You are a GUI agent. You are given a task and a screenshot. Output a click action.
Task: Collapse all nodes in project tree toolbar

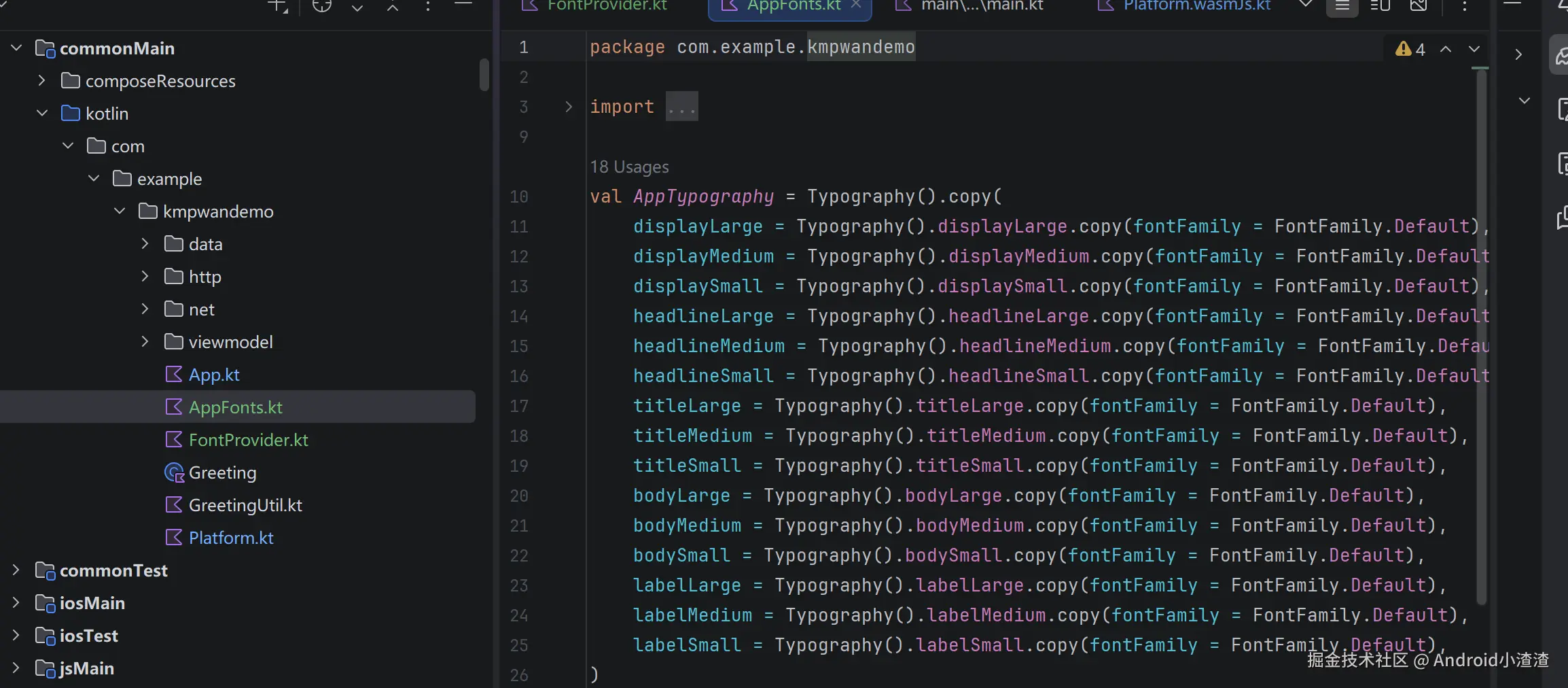pyautogui.click(x=393, y=6)
